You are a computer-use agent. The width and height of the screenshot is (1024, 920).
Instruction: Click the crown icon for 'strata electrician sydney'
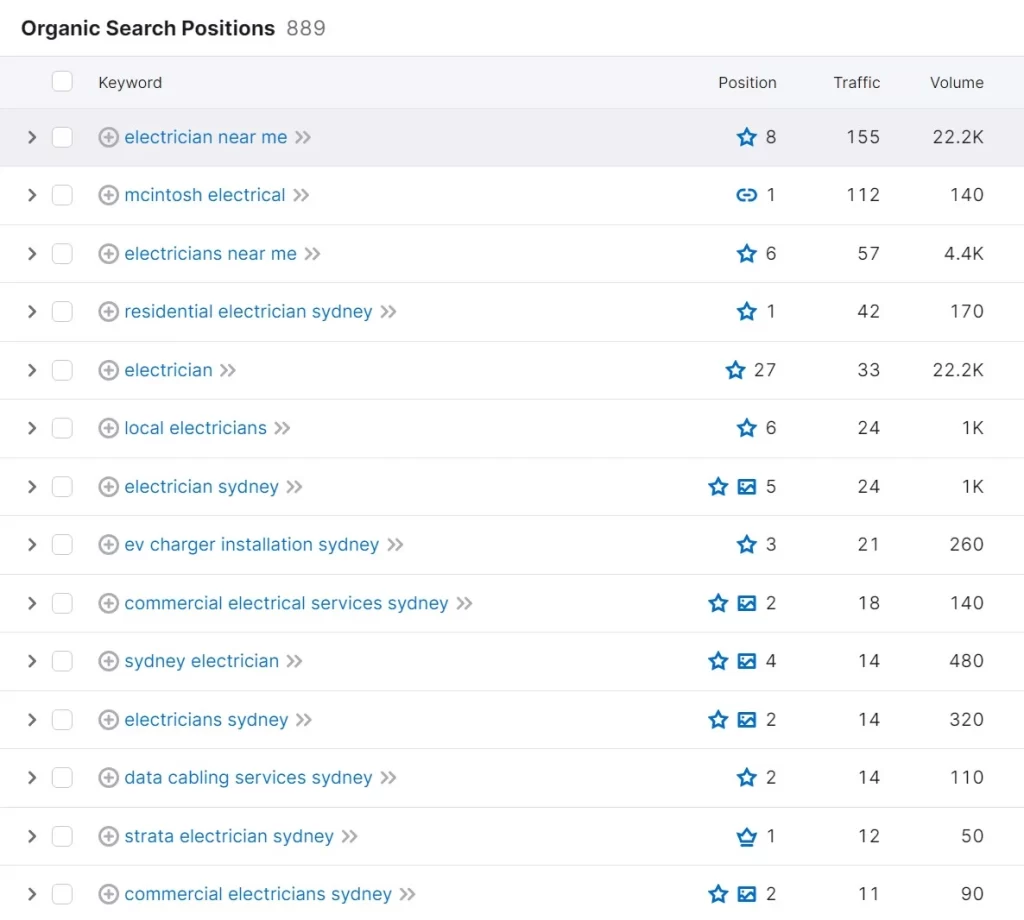(x=746, y=836)
